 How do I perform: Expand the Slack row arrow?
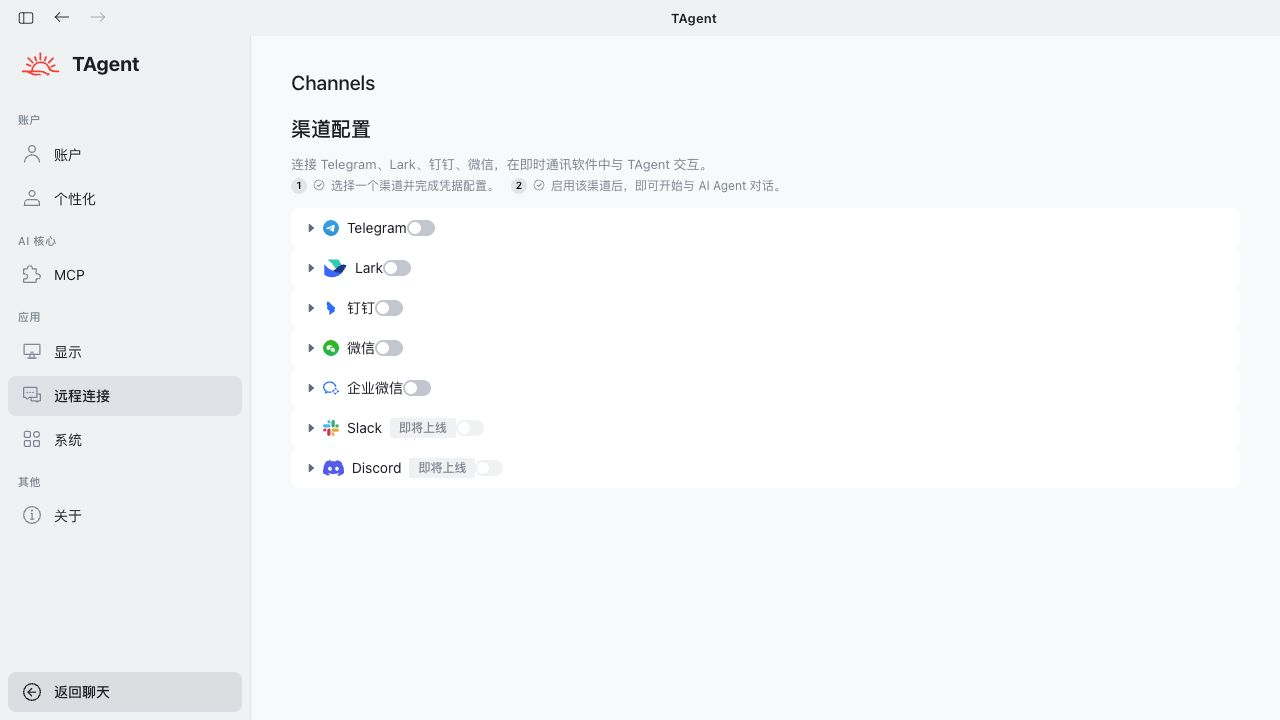pyautogui.click(x=311, y=428)
